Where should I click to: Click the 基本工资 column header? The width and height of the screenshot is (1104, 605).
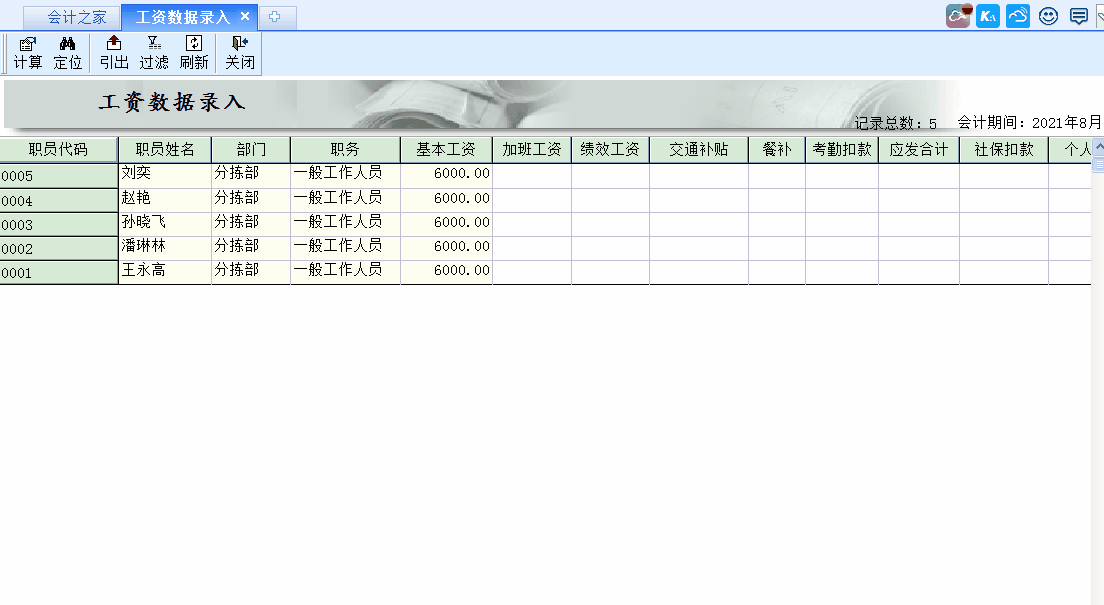[x=446, y=150]
